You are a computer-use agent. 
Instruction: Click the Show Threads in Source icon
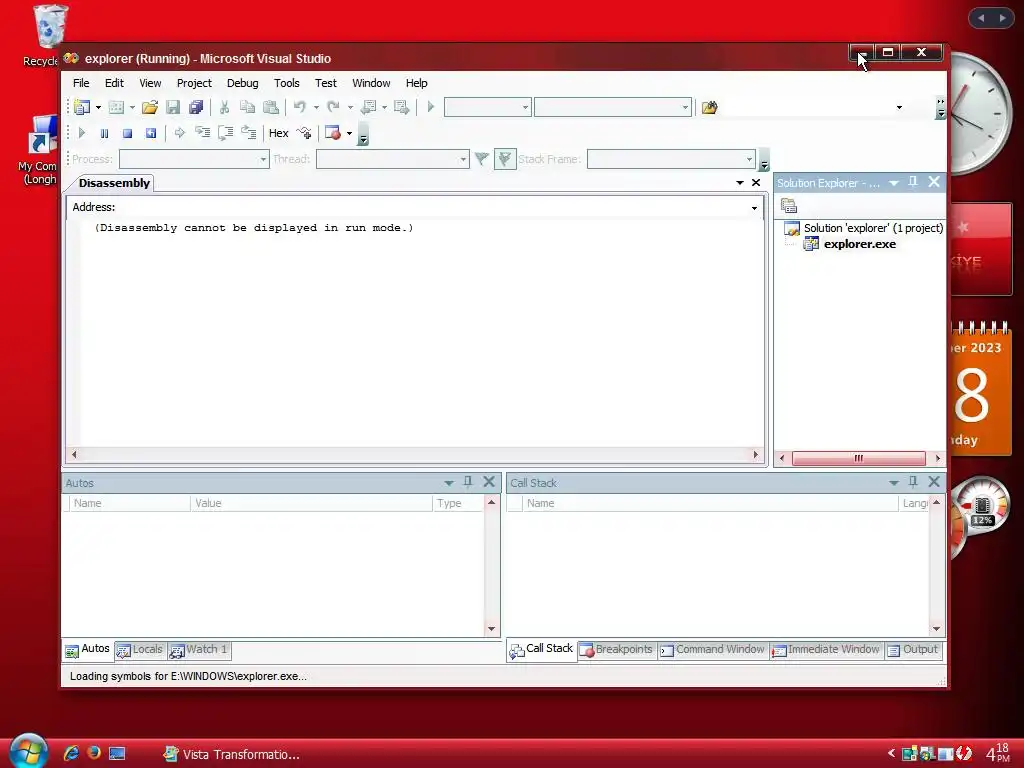(304, 133)
